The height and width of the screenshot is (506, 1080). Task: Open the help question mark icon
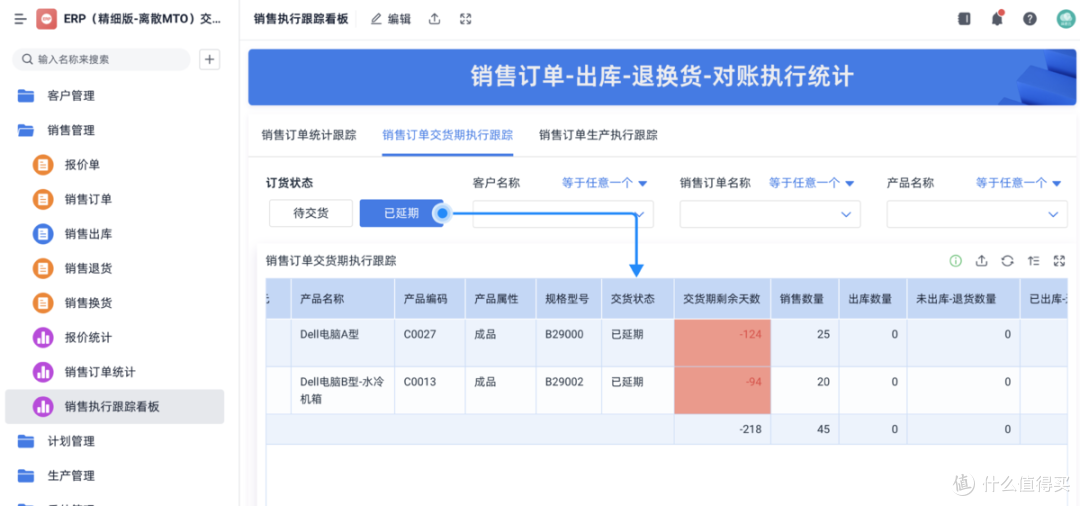click(1030, 19)
